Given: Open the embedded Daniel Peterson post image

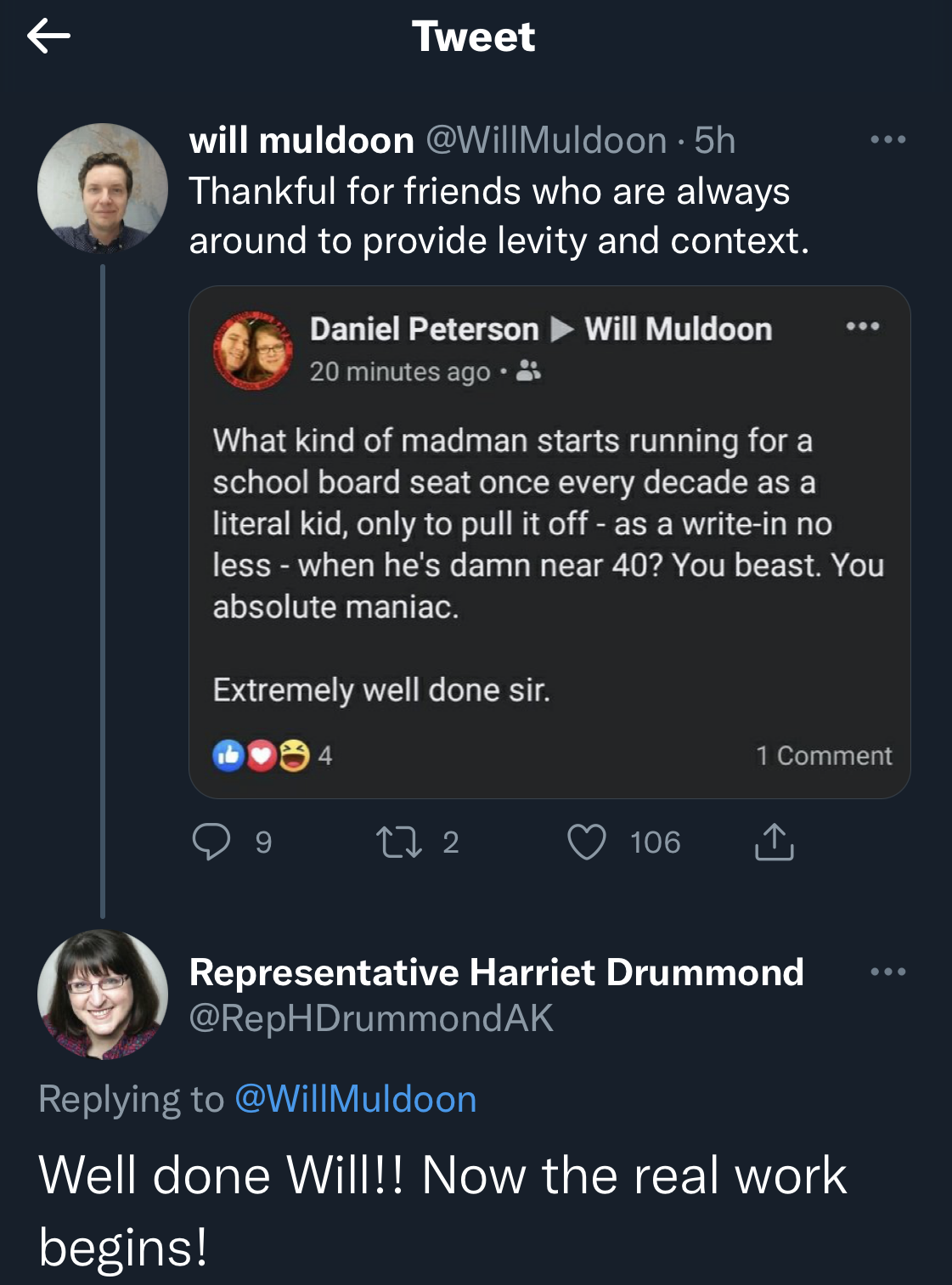Looking at the screenshot, I should (549, 542).
